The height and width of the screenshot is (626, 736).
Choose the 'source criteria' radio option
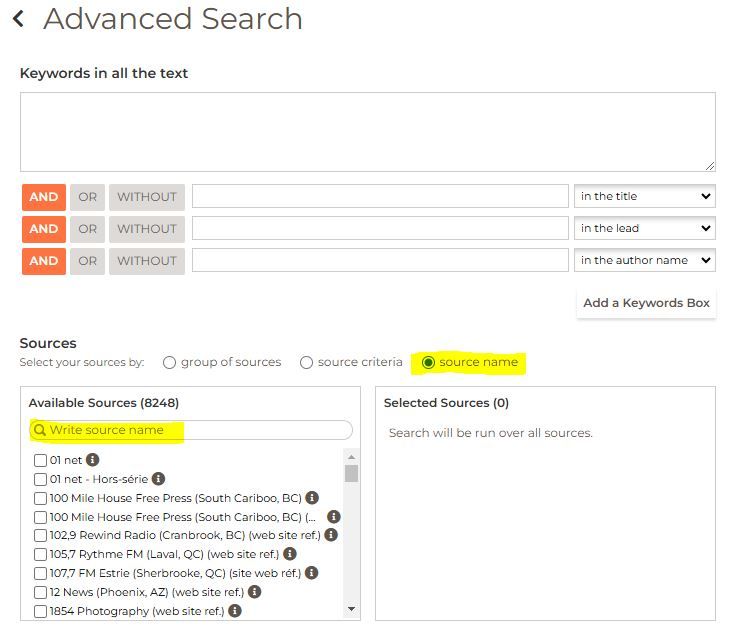[x=306, y=362]
